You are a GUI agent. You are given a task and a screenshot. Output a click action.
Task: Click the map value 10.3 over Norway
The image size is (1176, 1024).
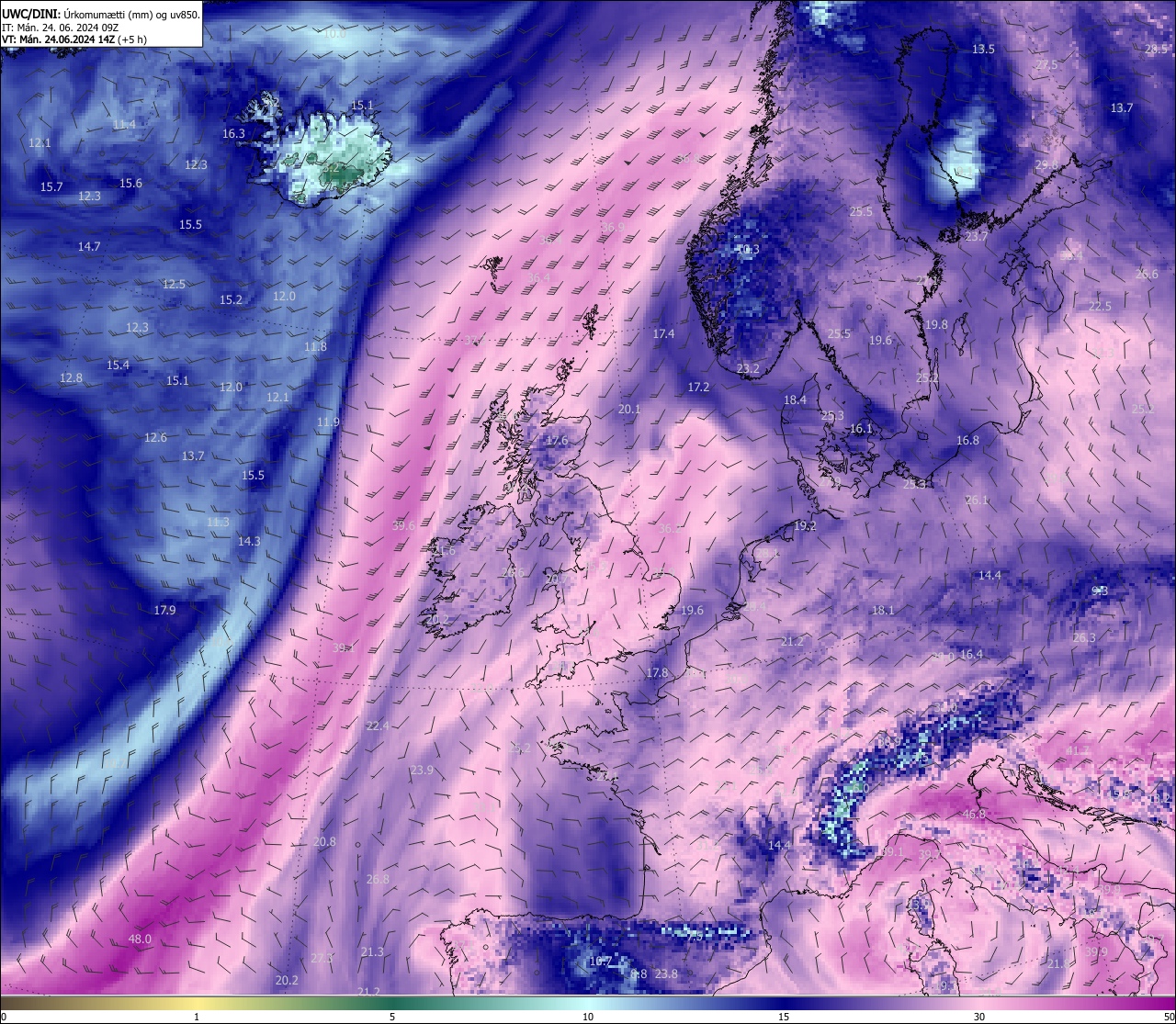pos(749,249)
